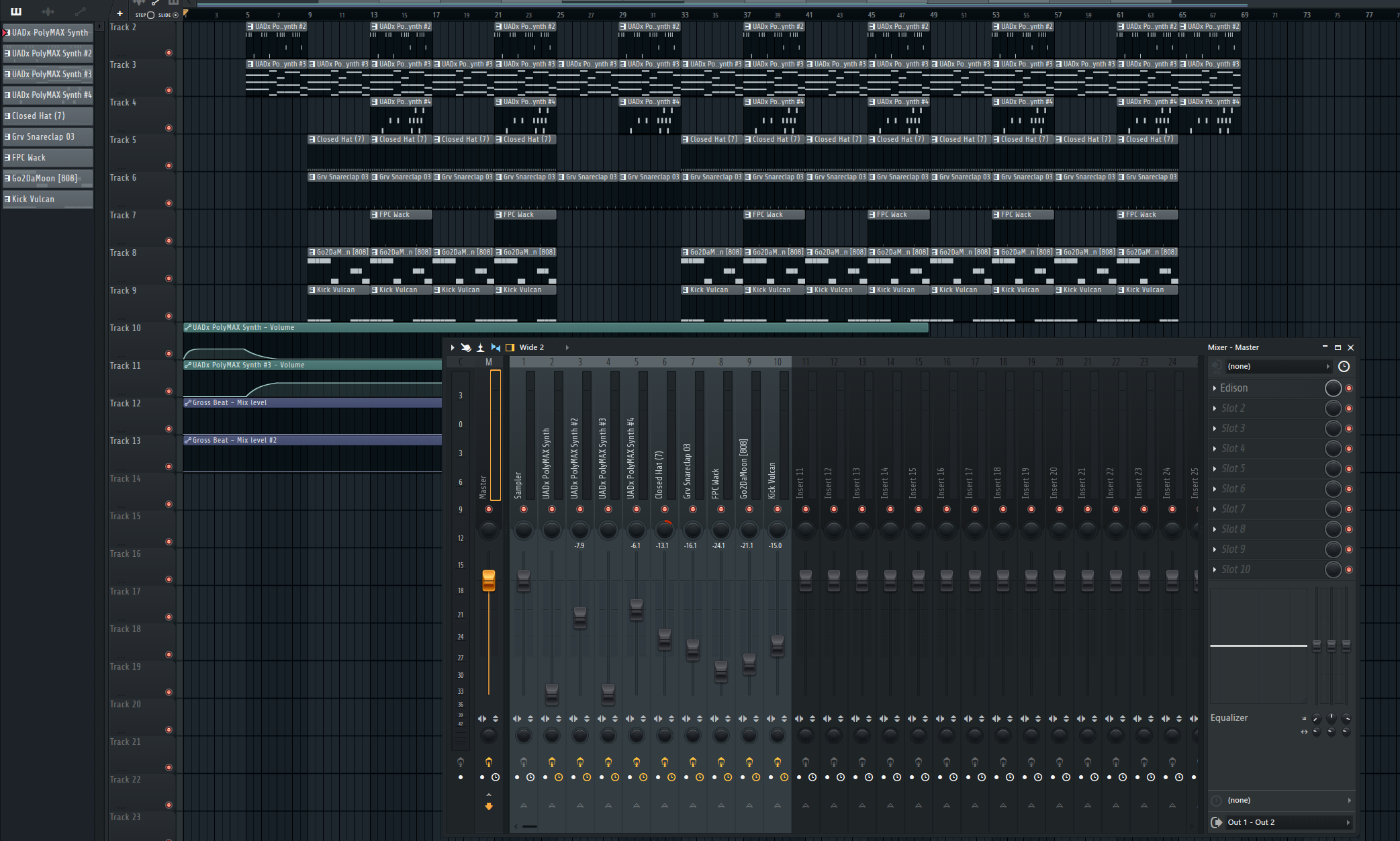Toggle the STEP edit mode
Screen dimensions: 1400x841
tap(150, 15)
